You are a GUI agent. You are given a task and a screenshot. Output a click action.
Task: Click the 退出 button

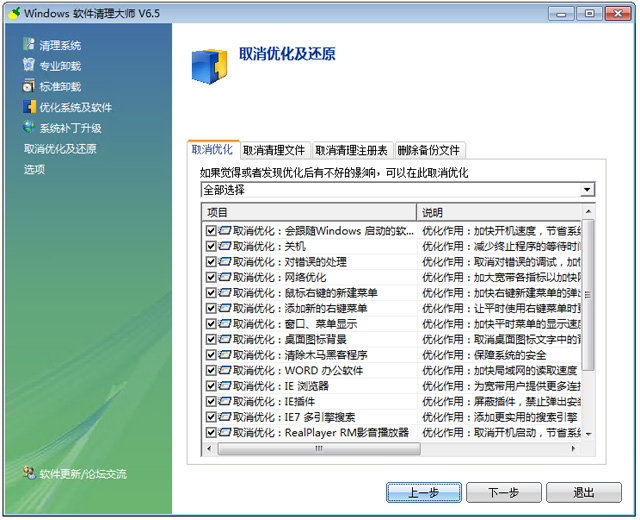[x=584, y=493]
